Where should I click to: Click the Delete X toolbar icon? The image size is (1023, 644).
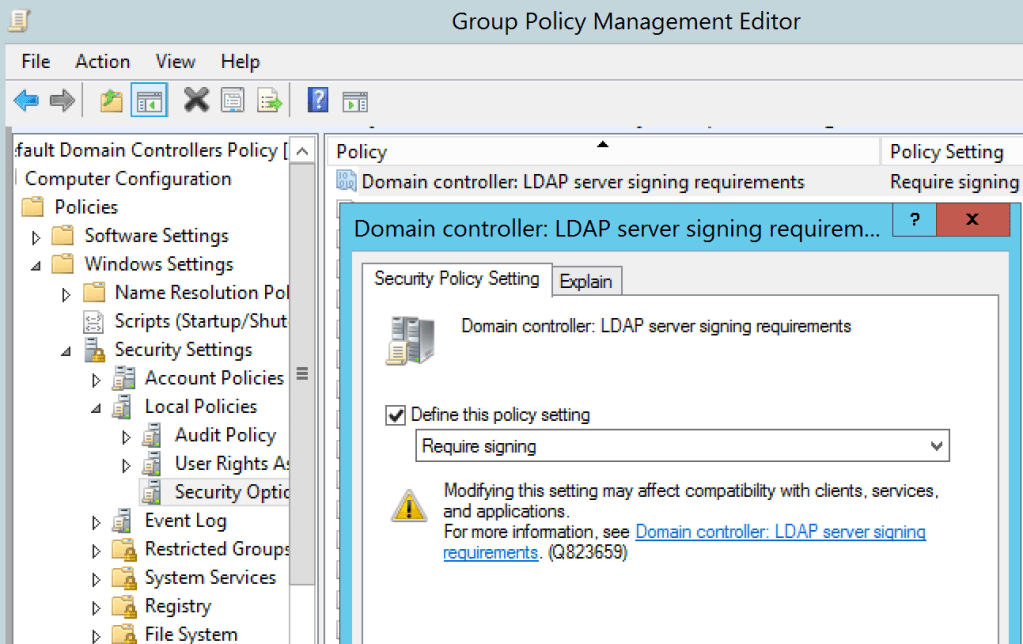(x=196, y=100)
